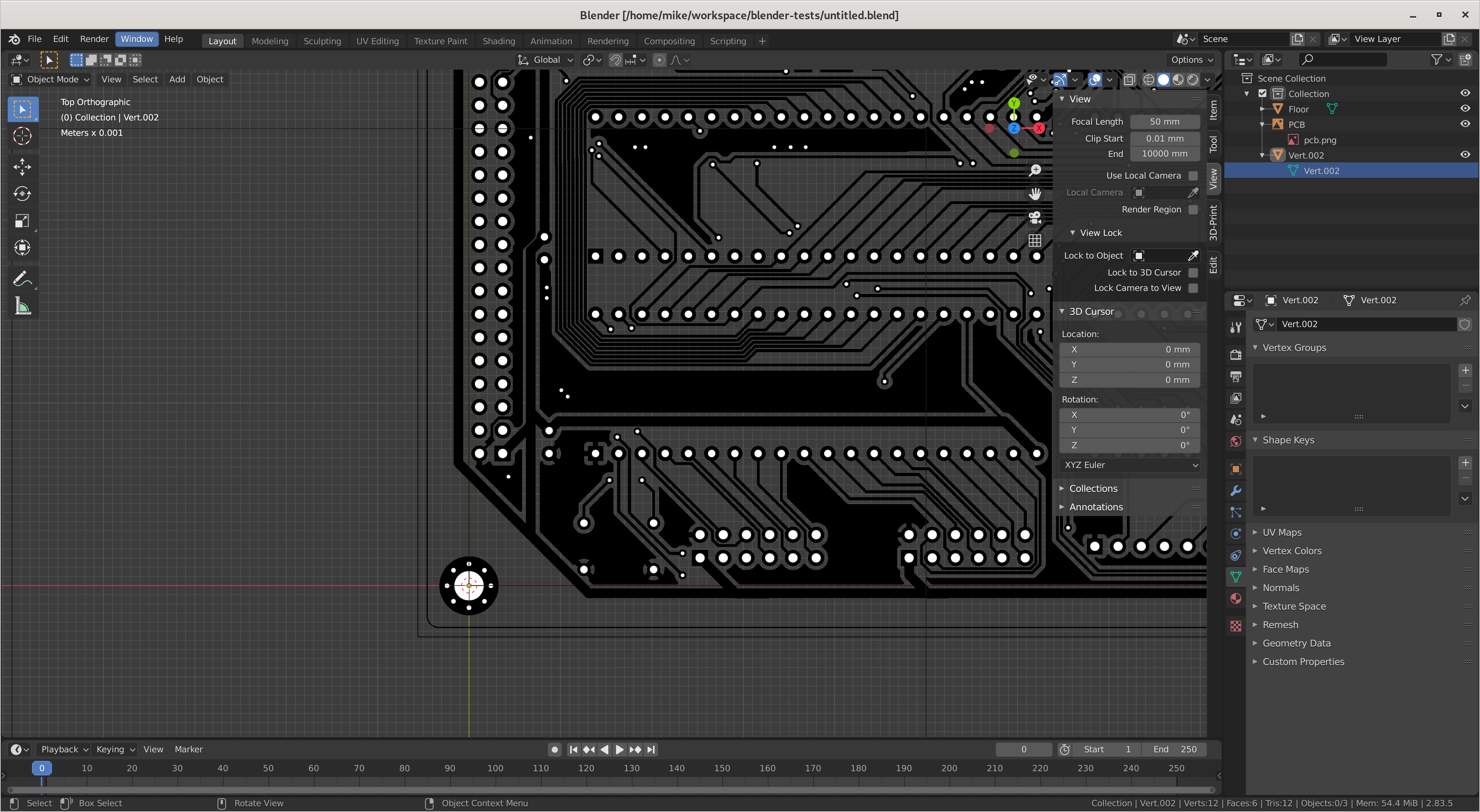Open the Modifier properties wrench tab
Screen dimensions: 1480x812
coord(1236,491)
